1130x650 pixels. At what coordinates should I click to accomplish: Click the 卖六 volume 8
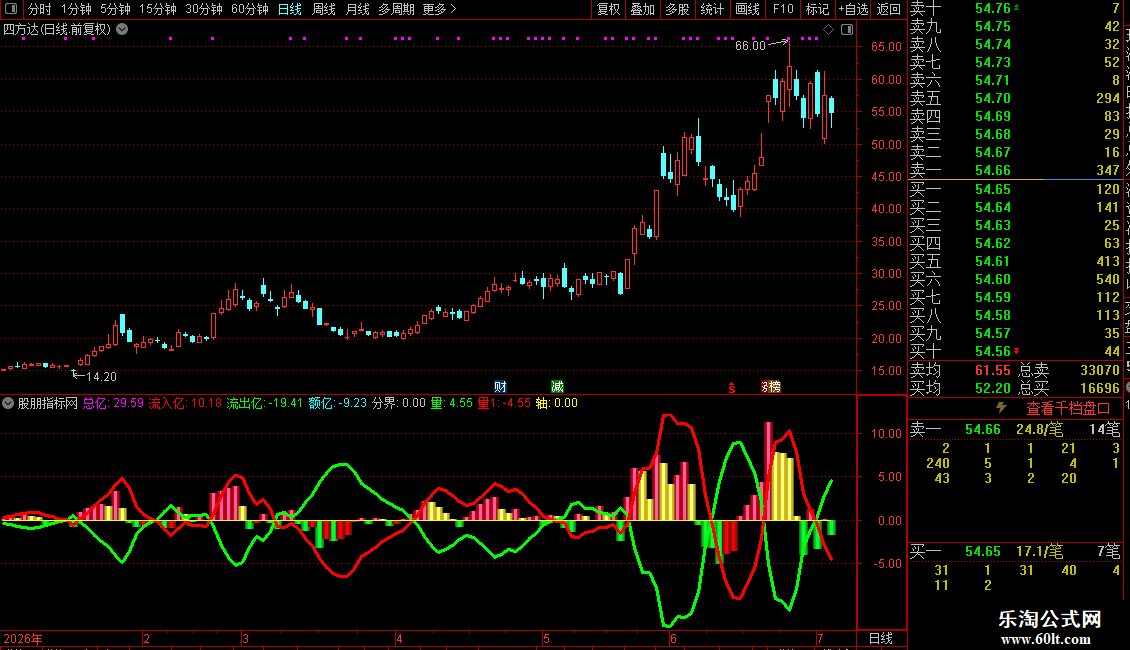tap(1116, 80)
